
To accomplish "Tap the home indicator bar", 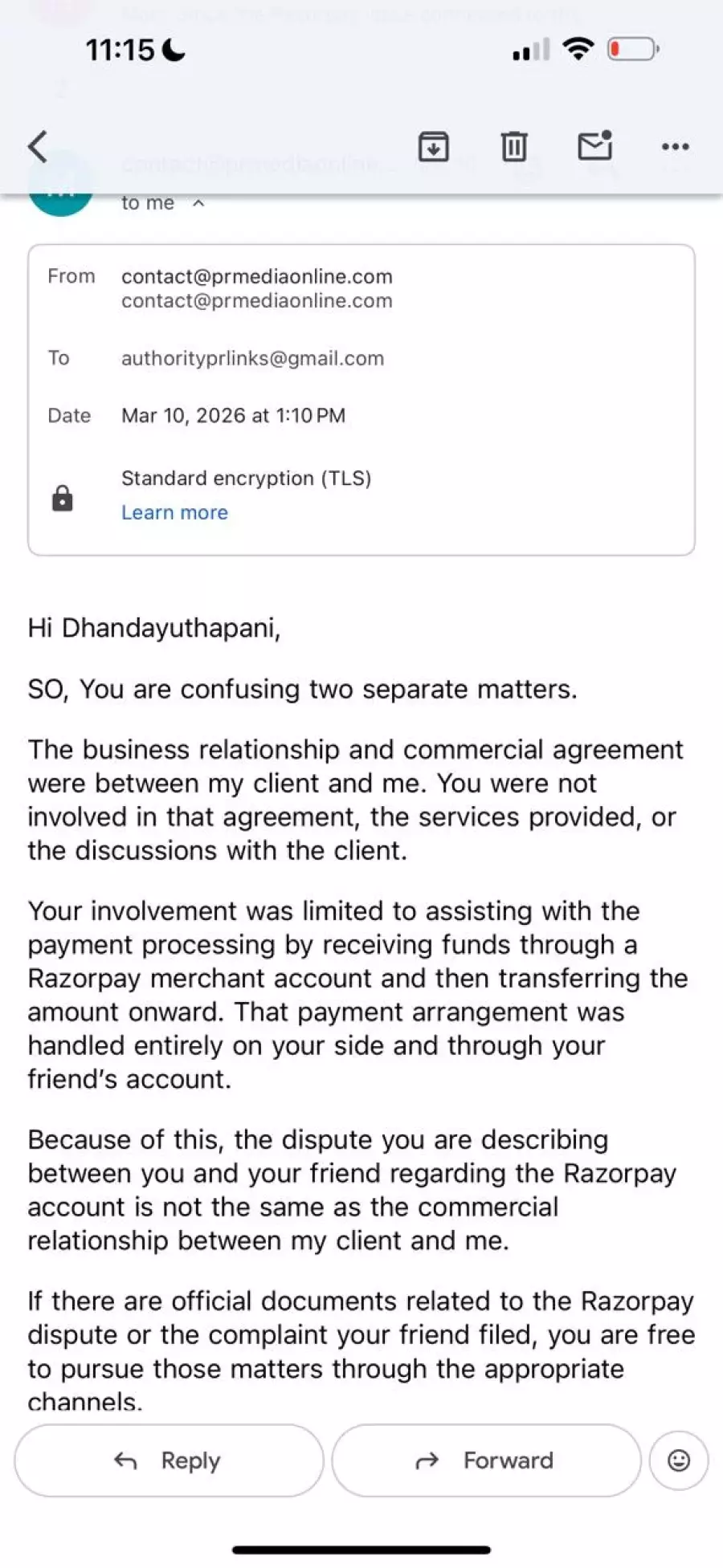I will [x=361, y=1550].
